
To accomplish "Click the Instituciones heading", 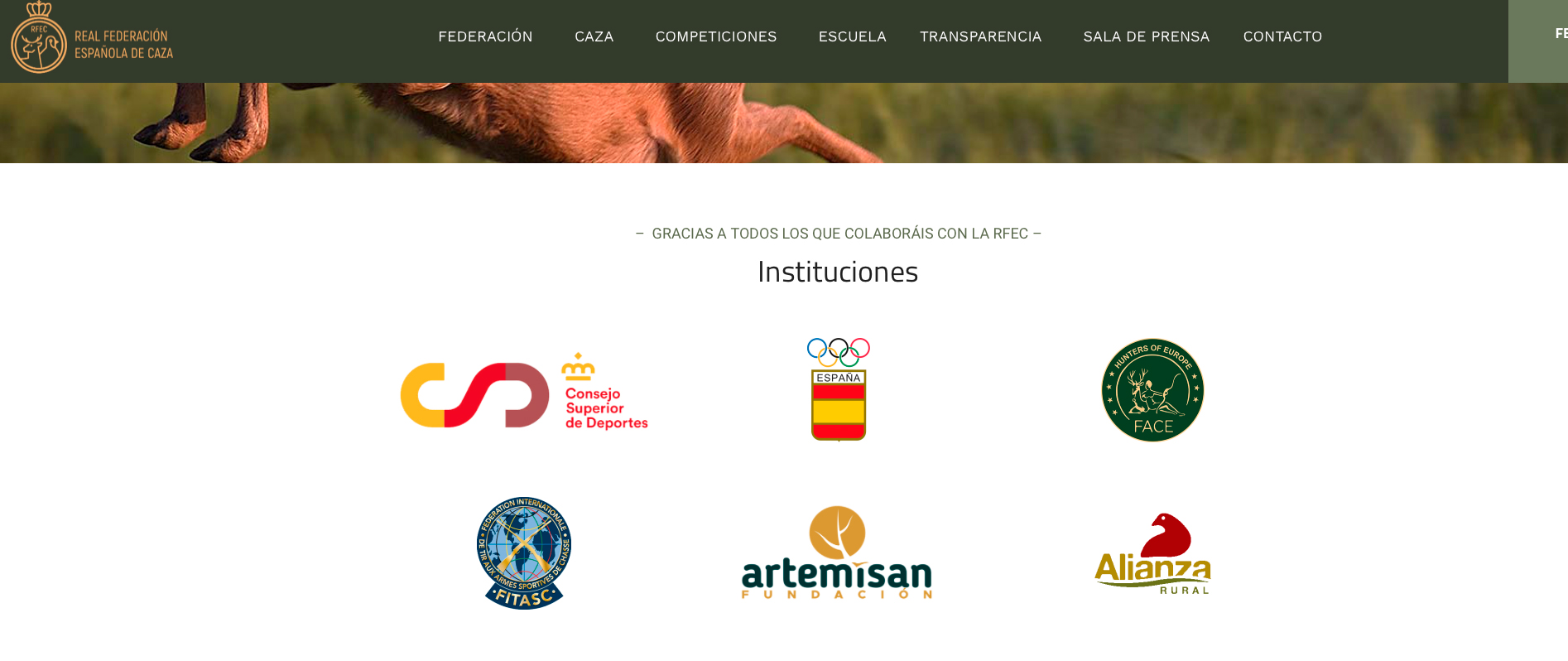I will pos(838,272).
